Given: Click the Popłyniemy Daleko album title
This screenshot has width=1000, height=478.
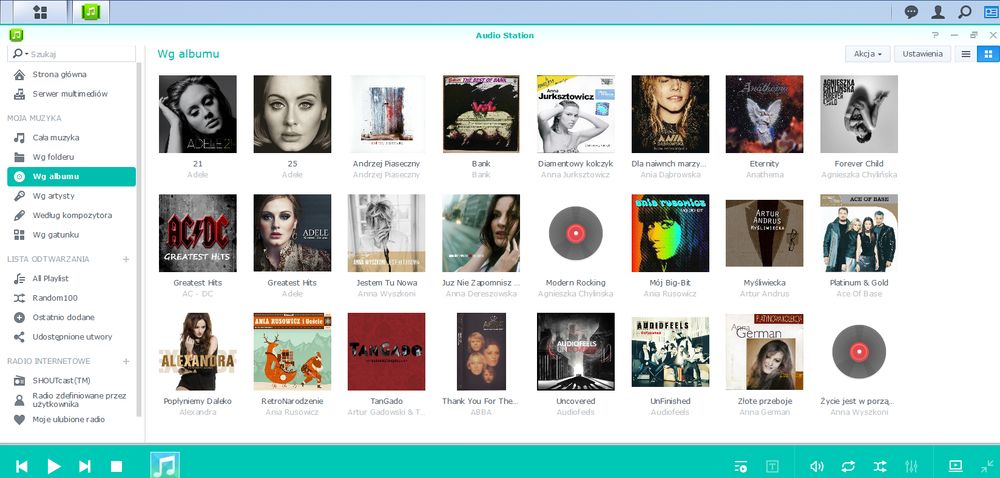Looking at the screenshot, I should (x=198, y=401).
